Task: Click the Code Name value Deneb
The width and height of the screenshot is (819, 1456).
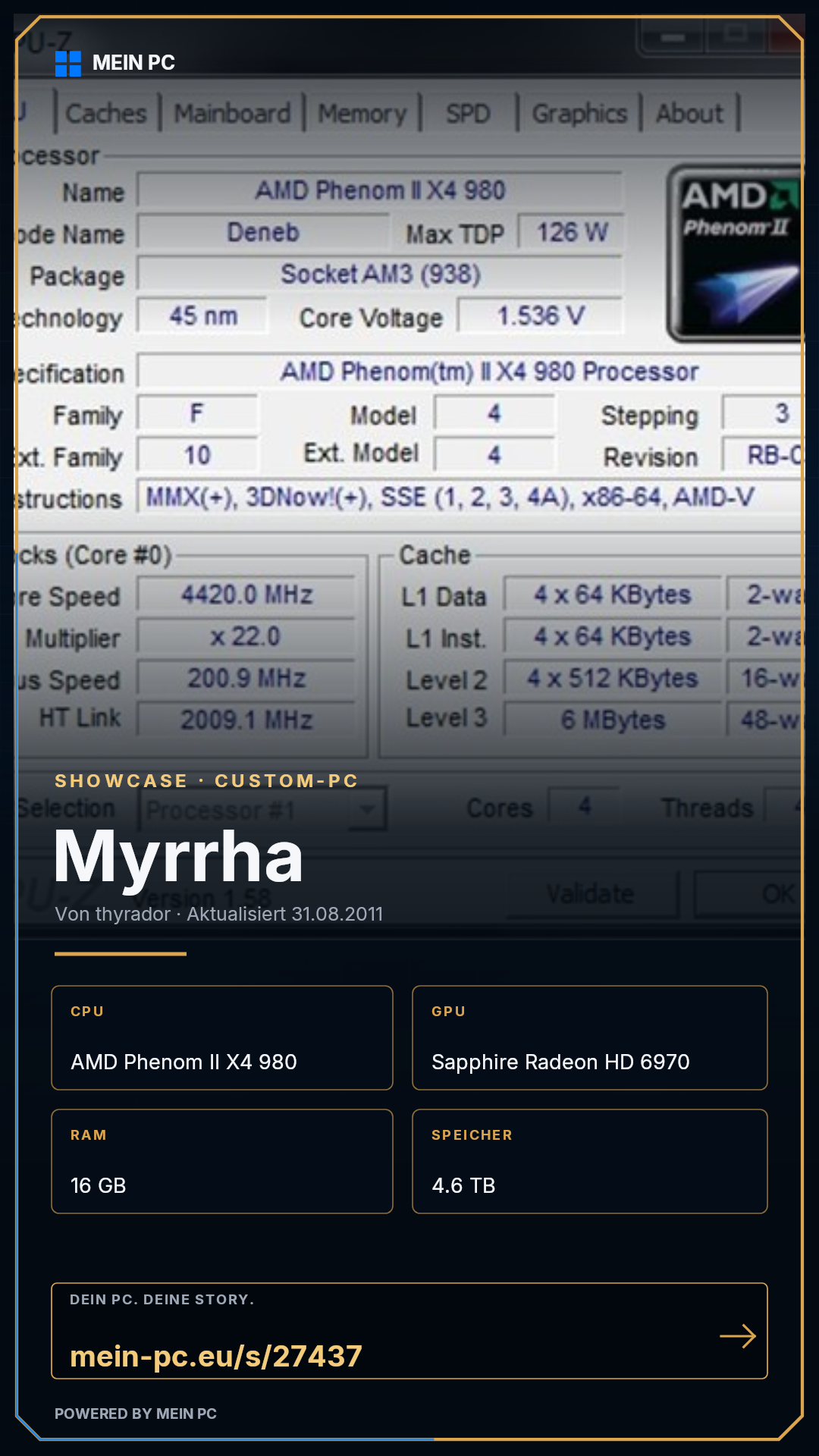Action: [x=263, y=232]
